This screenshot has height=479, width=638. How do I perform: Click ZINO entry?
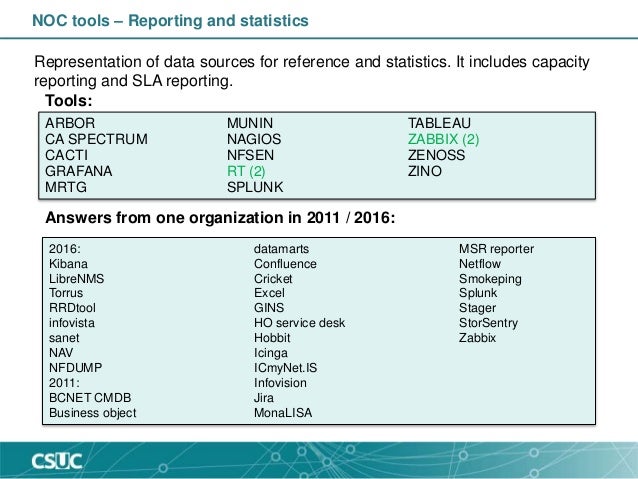(x=425, y=171)
